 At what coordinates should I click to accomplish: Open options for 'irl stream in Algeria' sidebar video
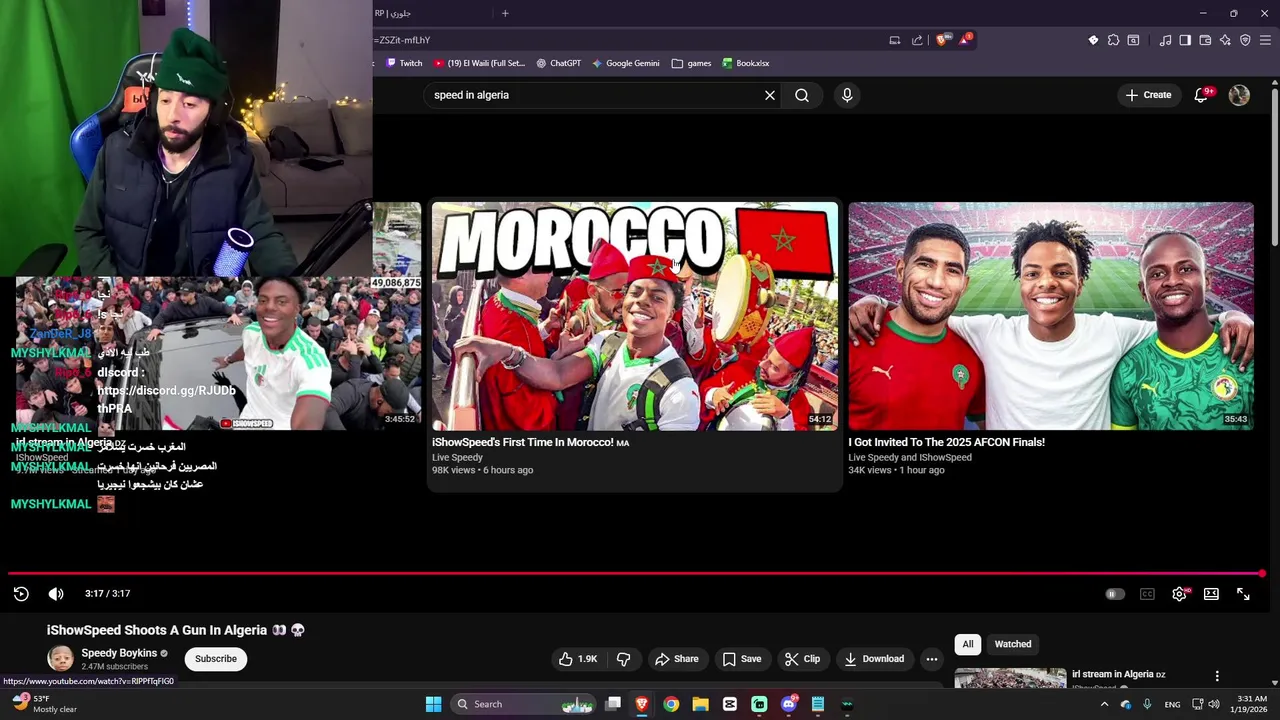tap(1217, 676)
